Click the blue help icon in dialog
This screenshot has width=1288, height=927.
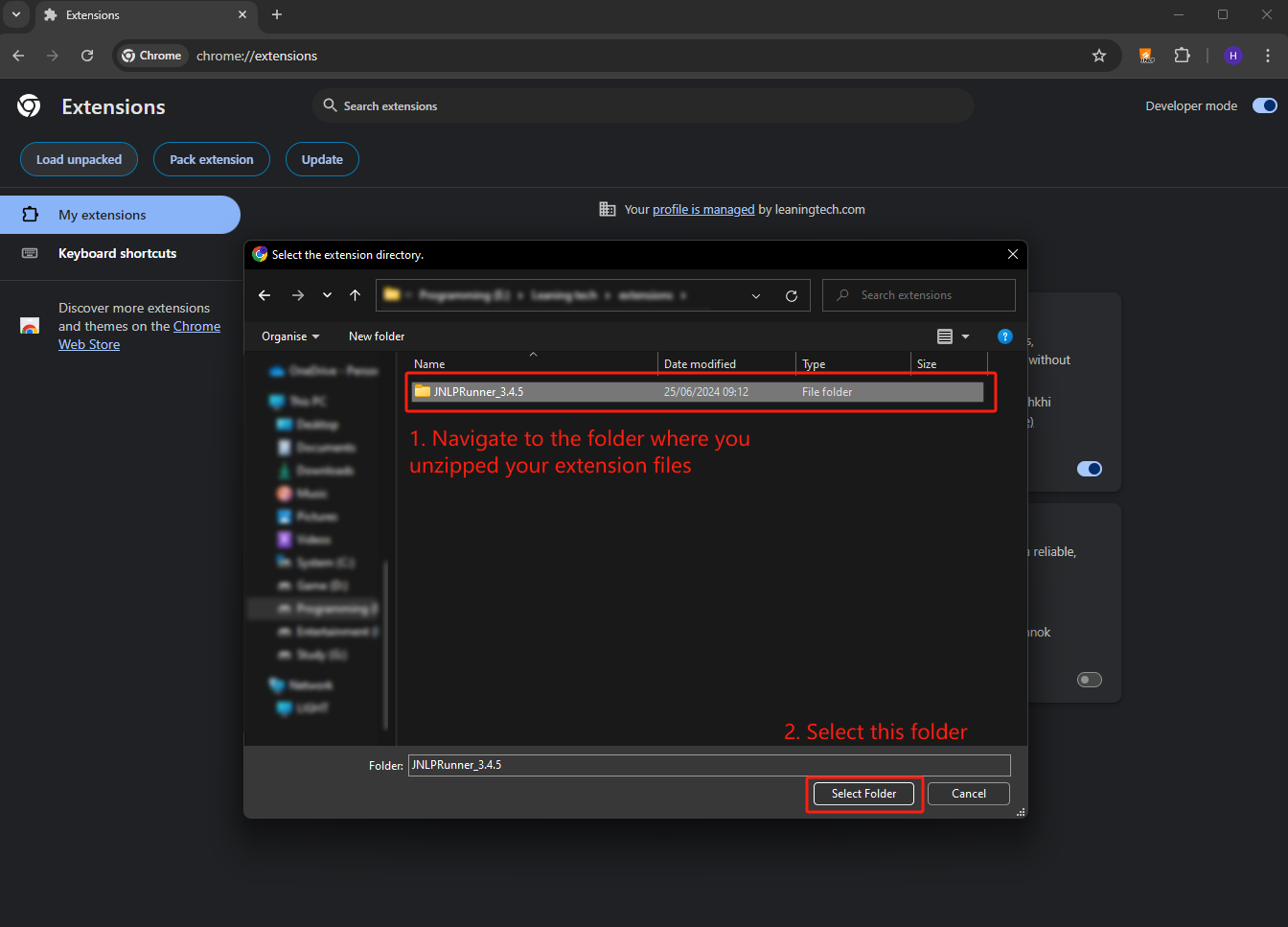(x=1004, y=336)
